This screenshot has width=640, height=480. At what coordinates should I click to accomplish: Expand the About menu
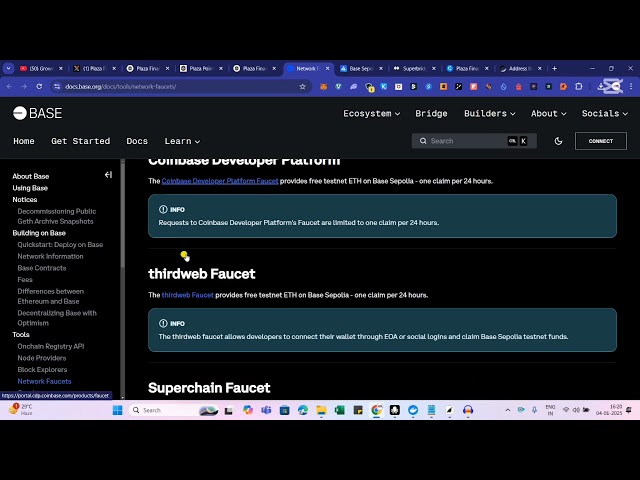click(549, 113)
